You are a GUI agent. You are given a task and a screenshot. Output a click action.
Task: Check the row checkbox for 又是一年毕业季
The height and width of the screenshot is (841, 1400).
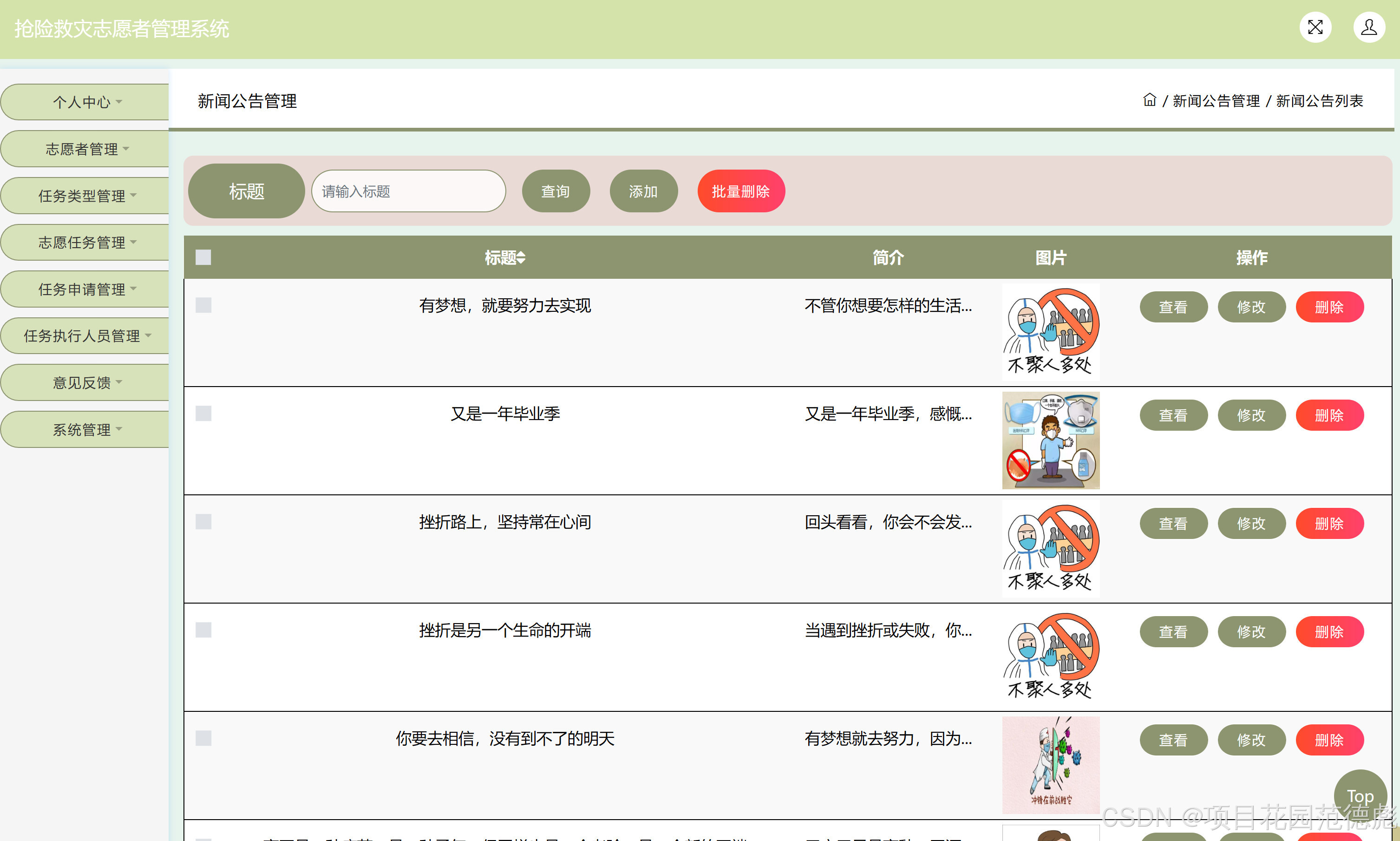tap(203, 413)
